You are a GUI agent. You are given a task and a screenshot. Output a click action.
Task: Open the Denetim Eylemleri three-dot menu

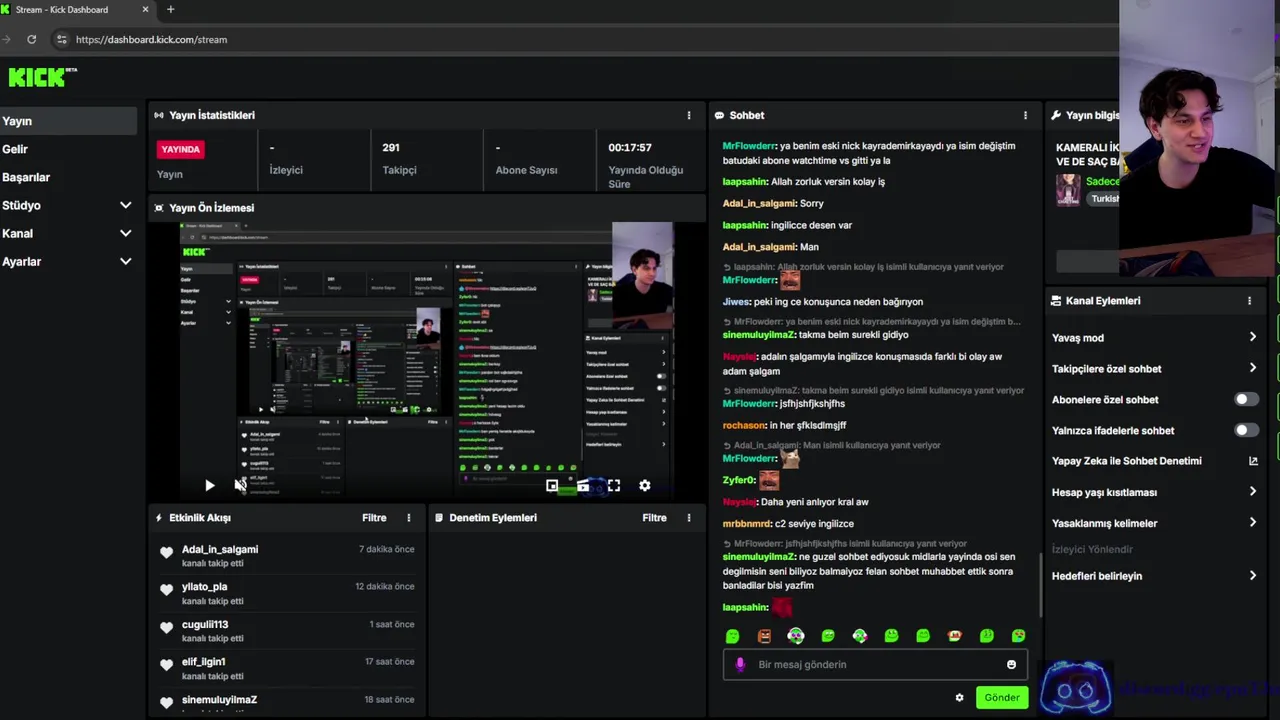688,518
